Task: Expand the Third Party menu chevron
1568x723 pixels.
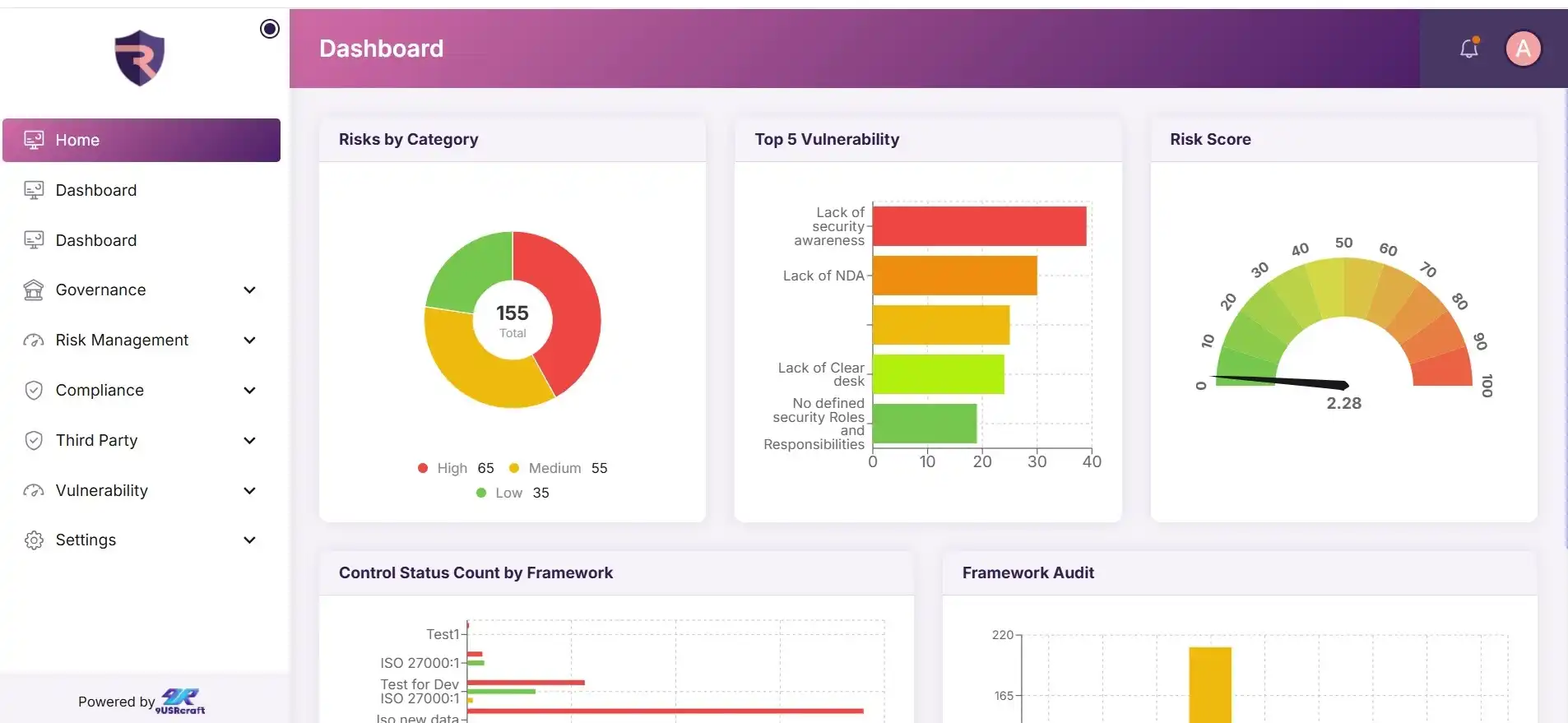Action: (250, 440)
